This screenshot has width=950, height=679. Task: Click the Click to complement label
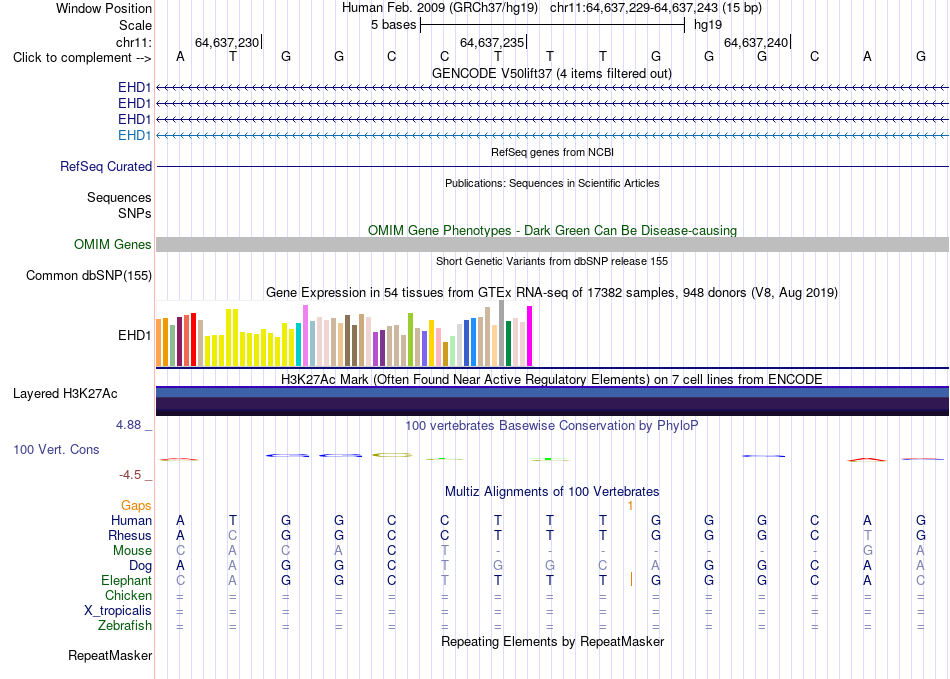[82, 58]
